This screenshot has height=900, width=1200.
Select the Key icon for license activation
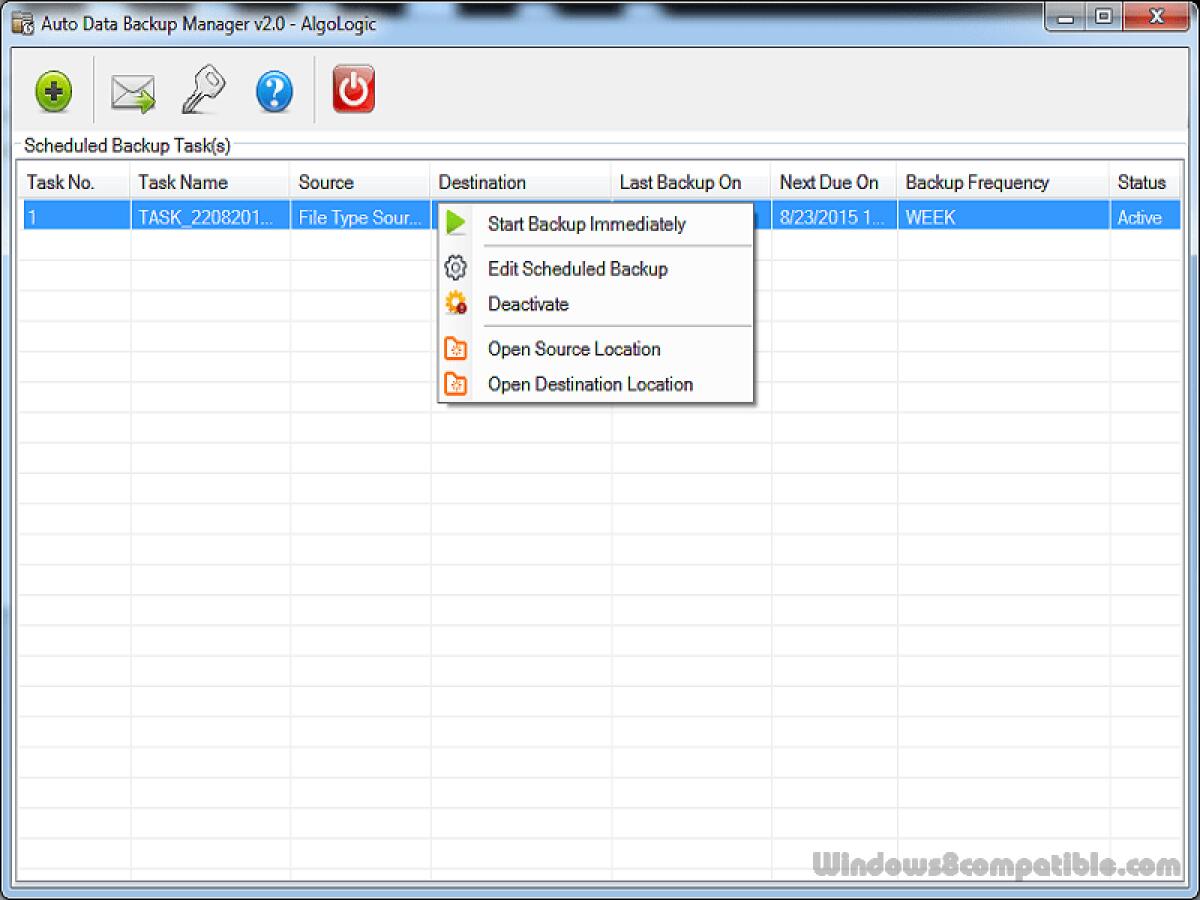tap(203, 89)
